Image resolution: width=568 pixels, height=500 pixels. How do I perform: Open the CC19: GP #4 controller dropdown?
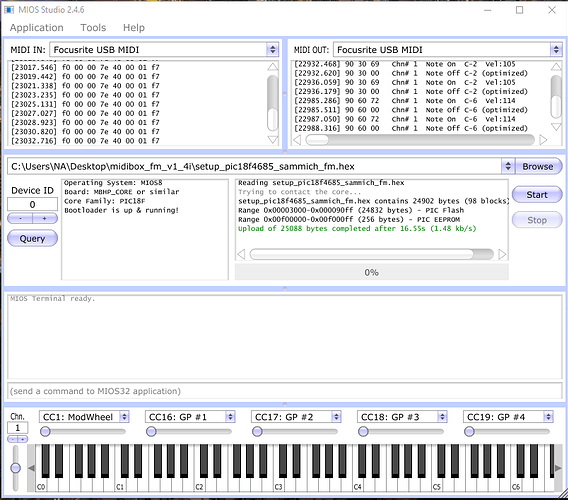[548, 417]
